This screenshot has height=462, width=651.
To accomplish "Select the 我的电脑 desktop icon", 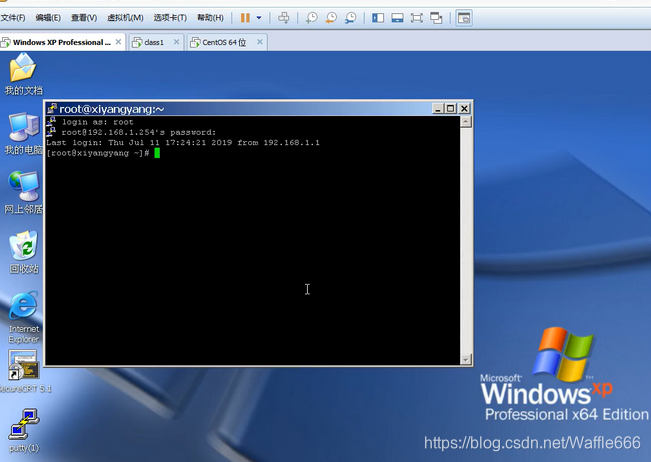I will pos(24,134).
